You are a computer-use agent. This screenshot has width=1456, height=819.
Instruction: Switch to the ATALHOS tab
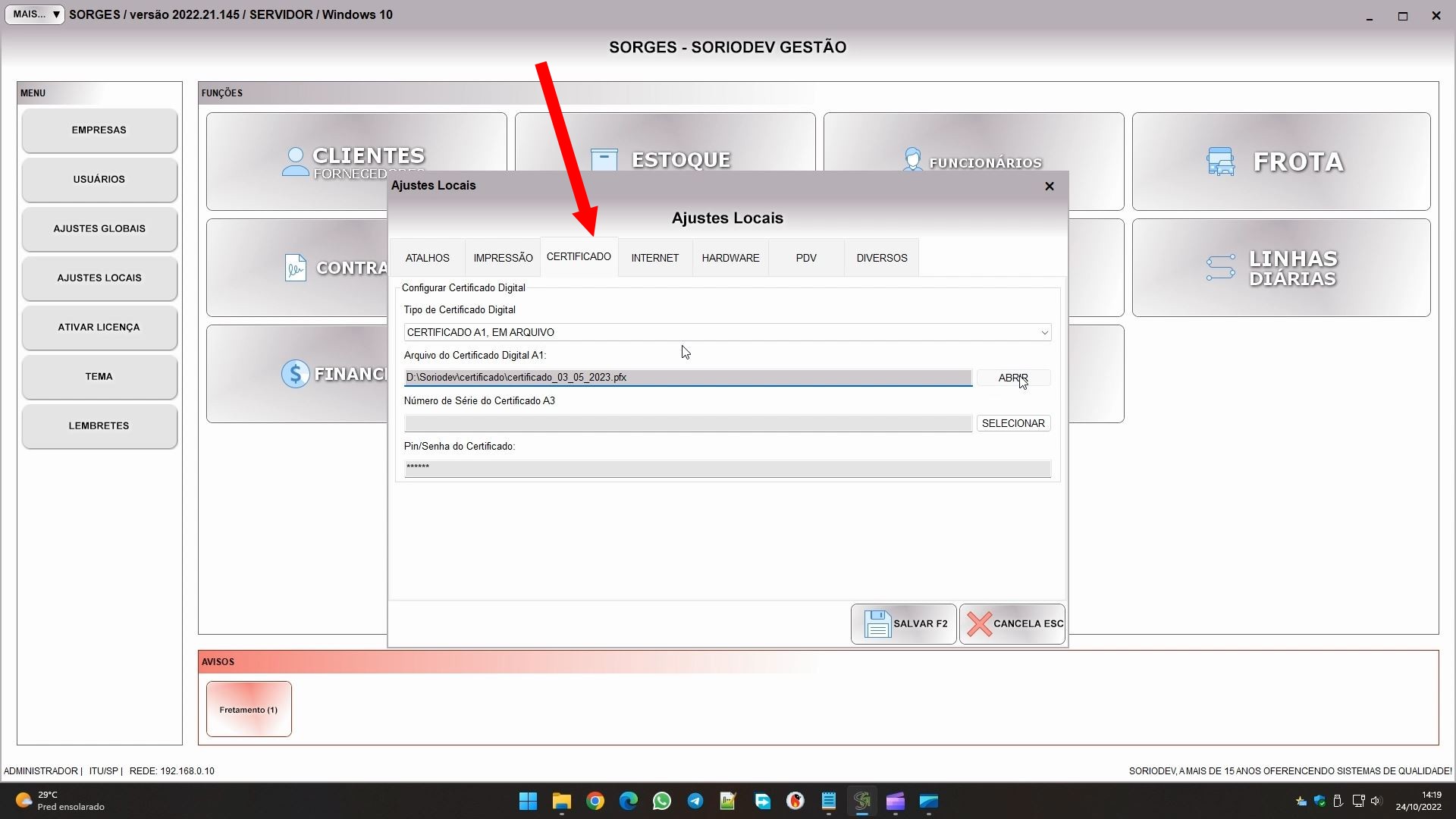coord(427,258)
